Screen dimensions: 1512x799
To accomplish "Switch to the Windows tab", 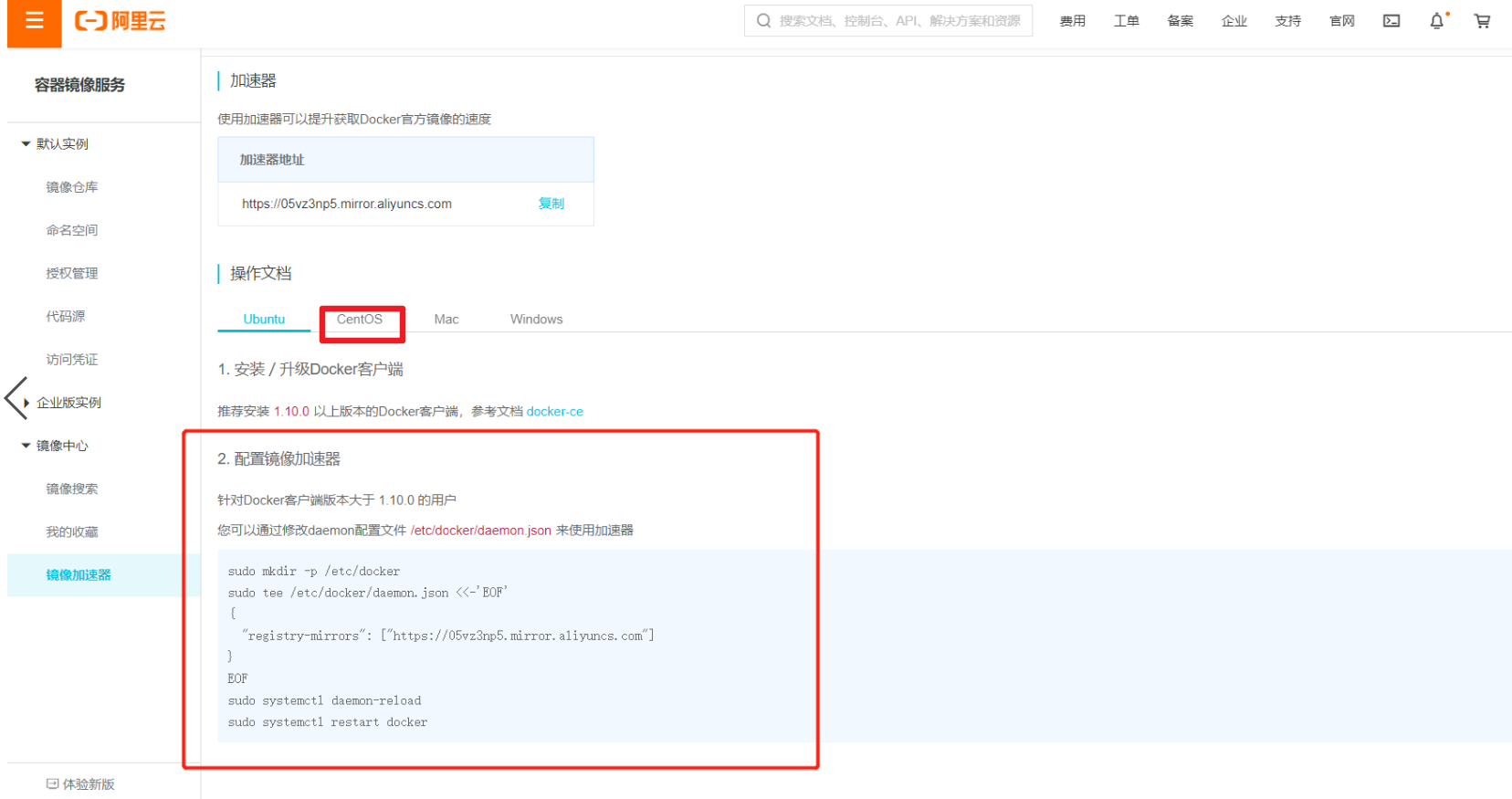I will 536,319.
